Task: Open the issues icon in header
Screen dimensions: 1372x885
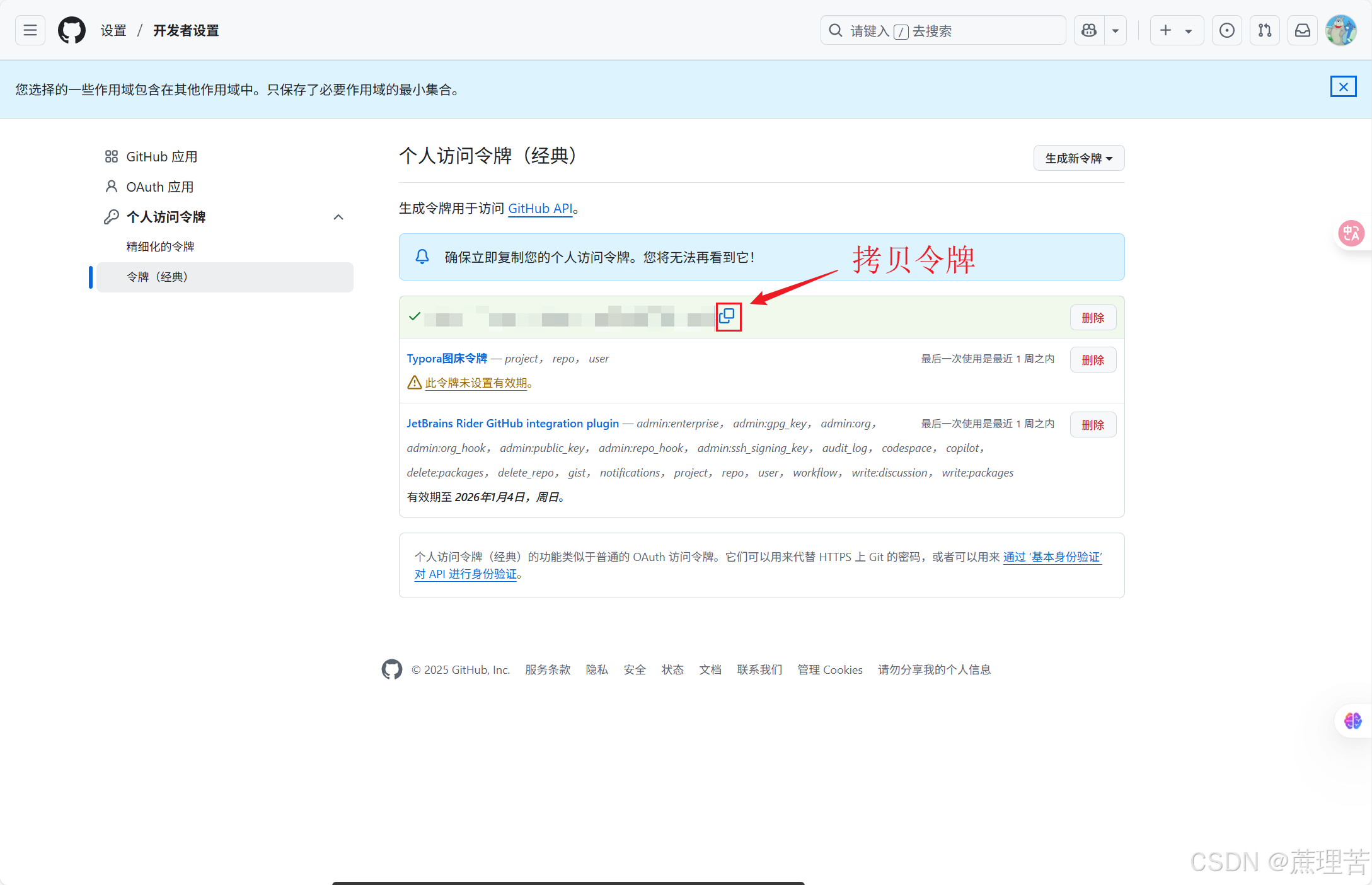Action: coord(1226,30)
